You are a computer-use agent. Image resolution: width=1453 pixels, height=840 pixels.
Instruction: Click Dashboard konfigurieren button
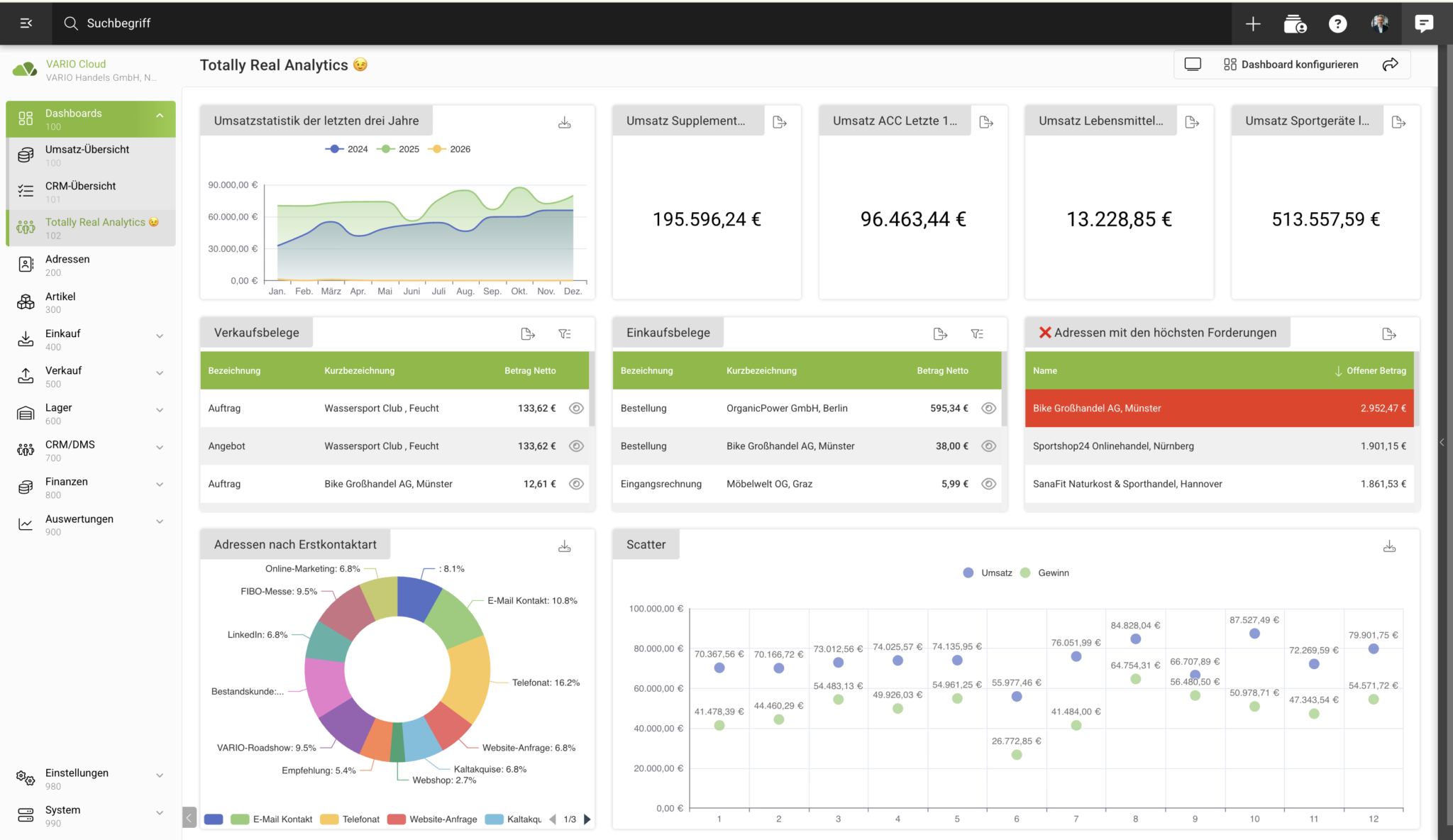(x=1291, y=65)
